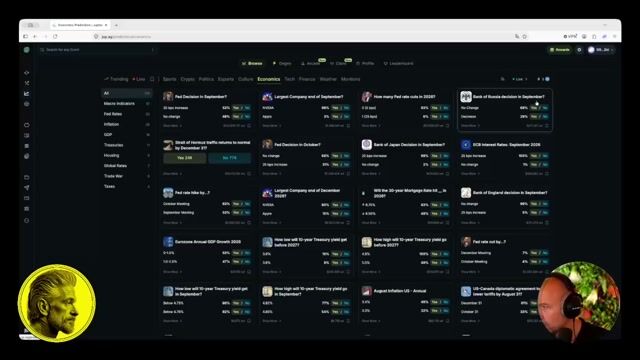640x360 pixels.
Task: Open the Profile tab
Action: pyautogui.click(x=365, y=64)
